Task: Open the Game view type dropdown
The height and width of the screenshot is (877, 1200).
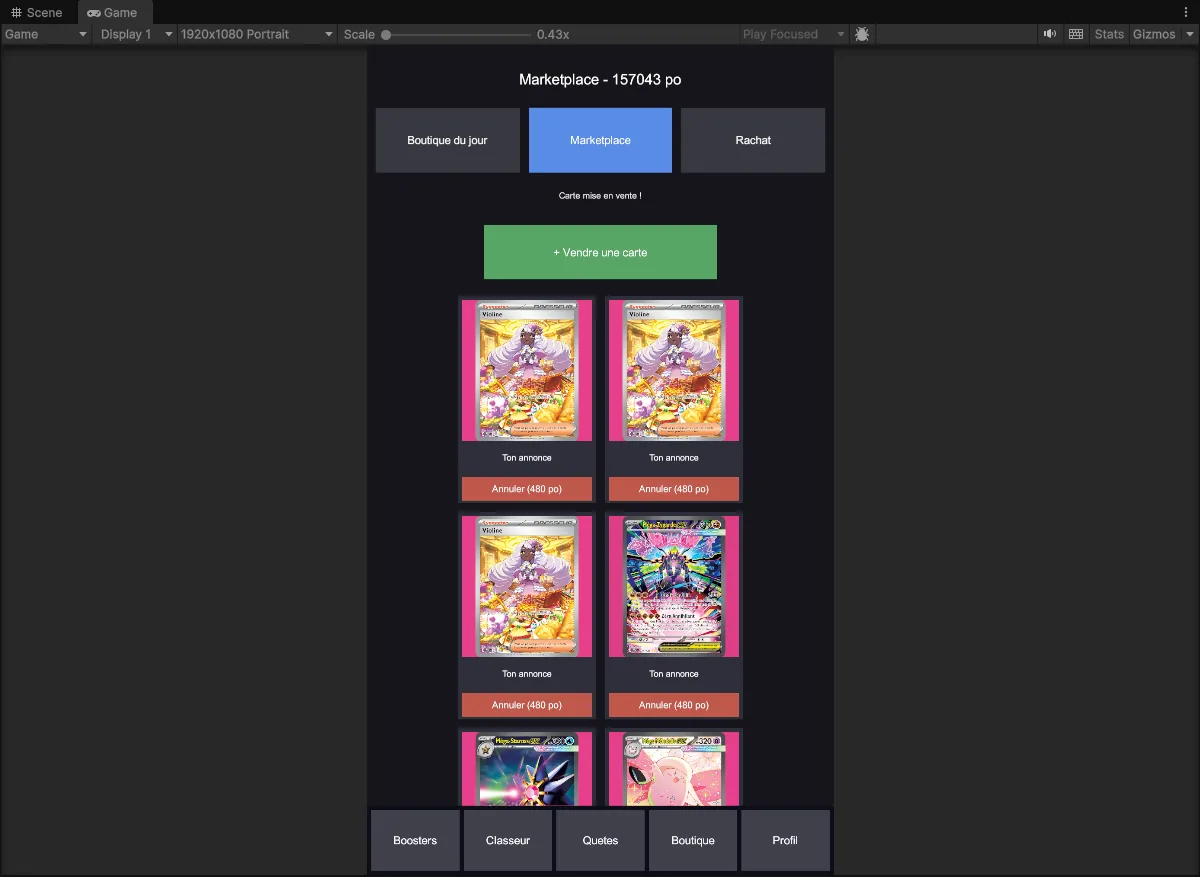Action: 46,34
